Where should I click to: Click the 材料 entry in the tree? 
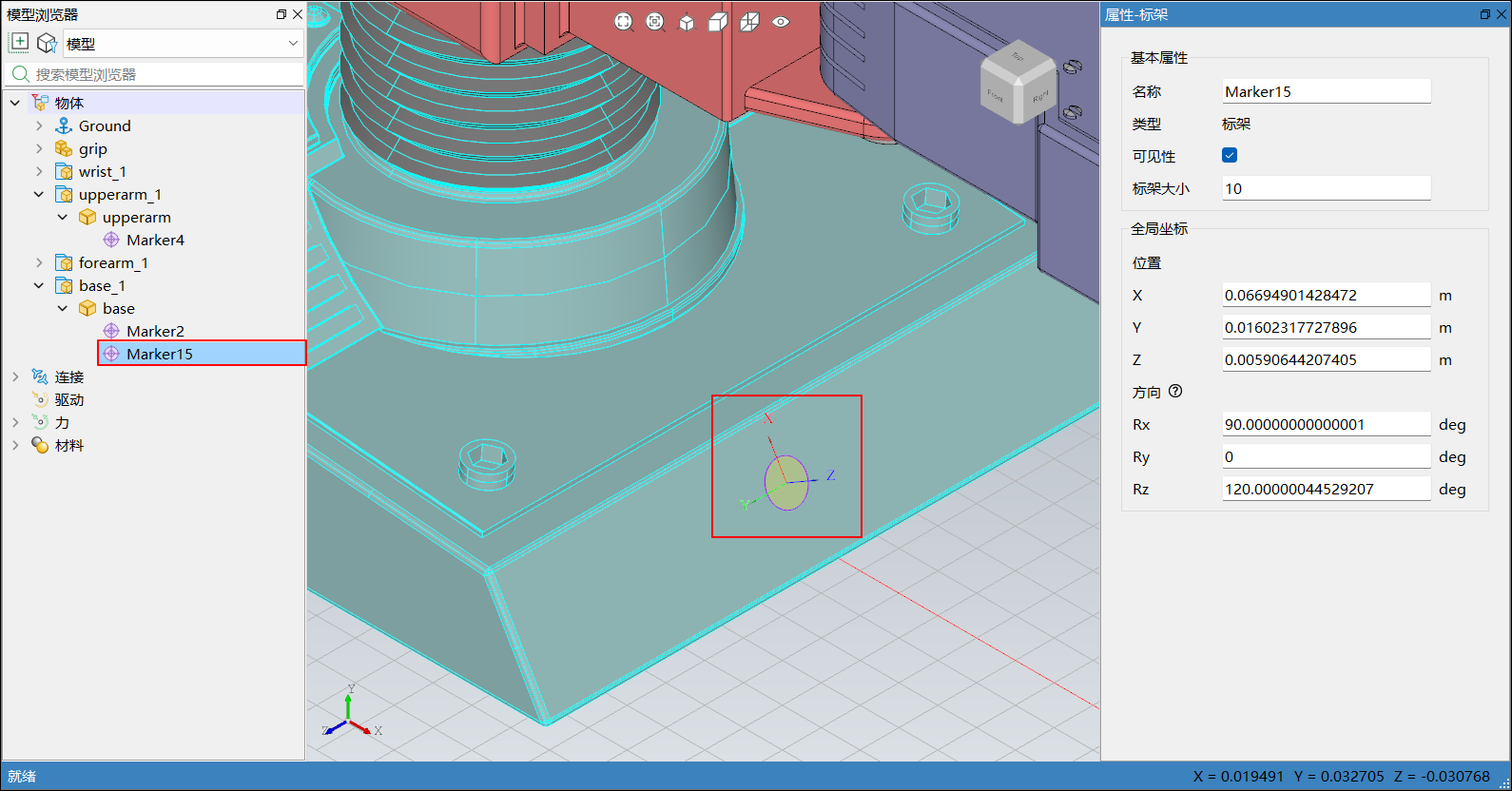(69, 445)
